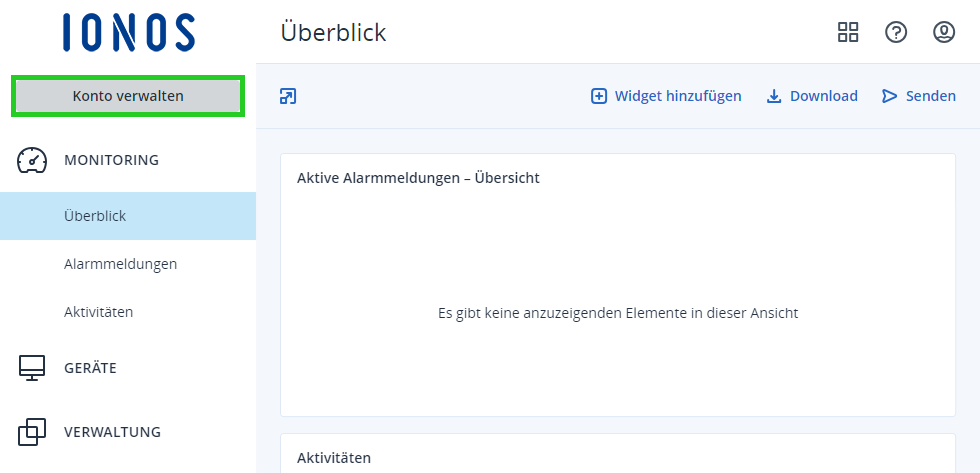Click the gauge icon beside Monitoring

33,160
